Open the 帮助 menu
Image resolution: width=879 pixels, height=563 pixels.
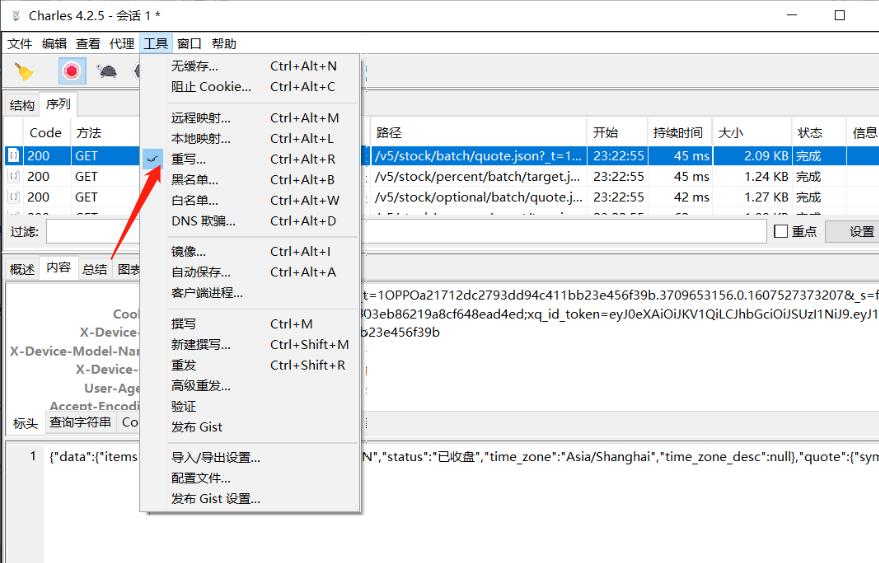224,44
